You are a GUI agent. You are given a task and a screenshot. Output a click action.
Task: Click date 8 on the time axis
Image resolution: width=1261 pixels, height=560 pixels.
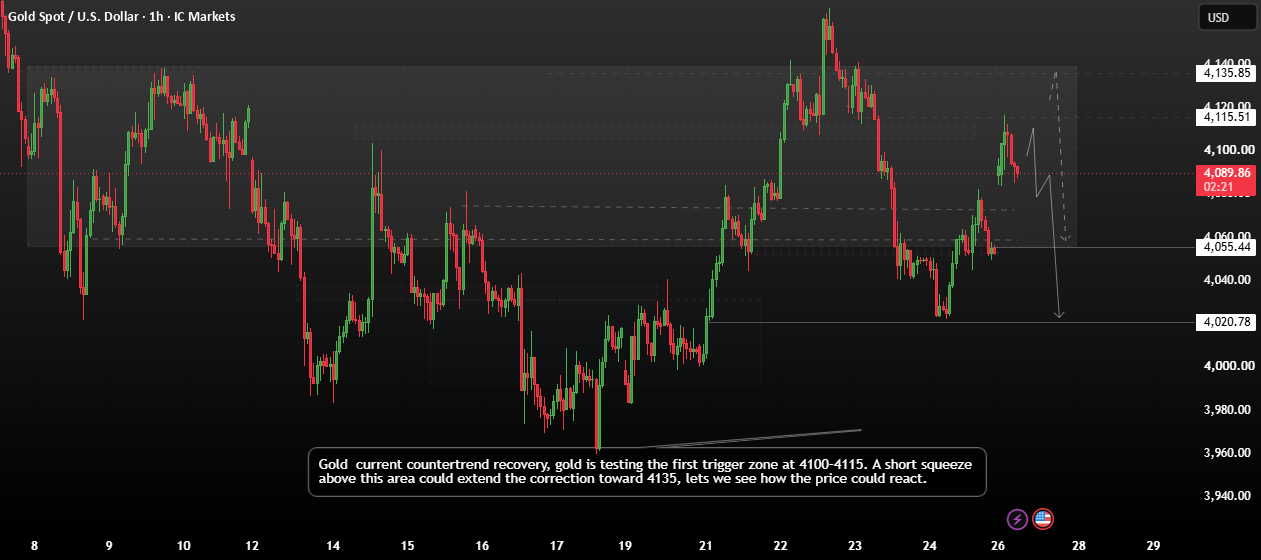[x=35, y=546]
